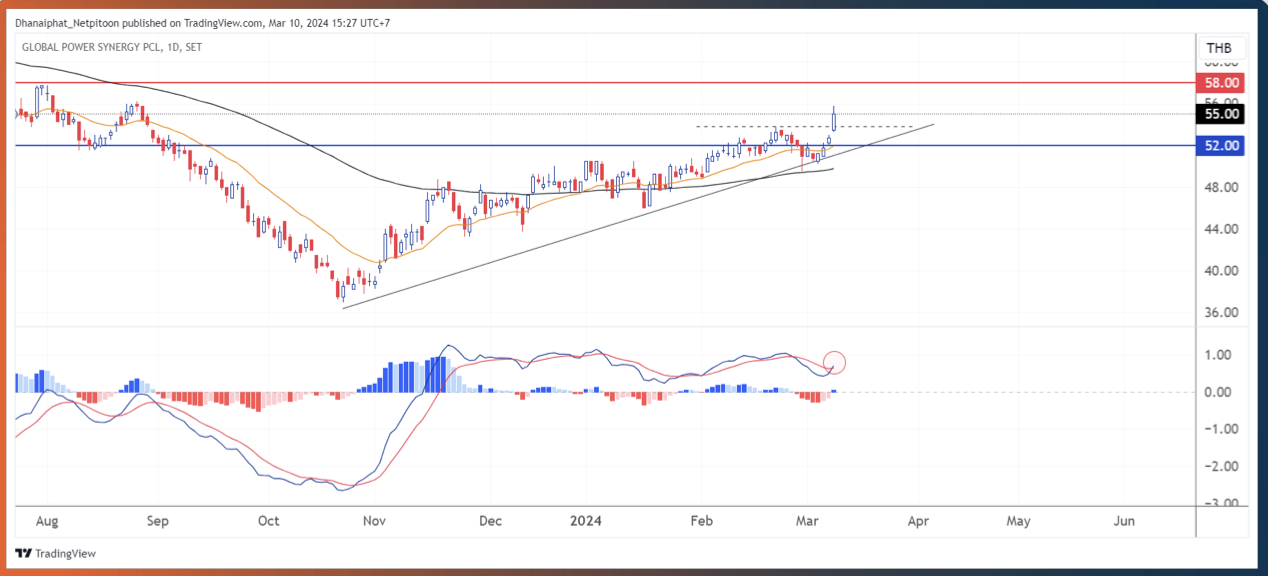This screenshot has width=1268, height=576.
Task: Click the 40.00 price scale value
Action: tap(1222, 271)
